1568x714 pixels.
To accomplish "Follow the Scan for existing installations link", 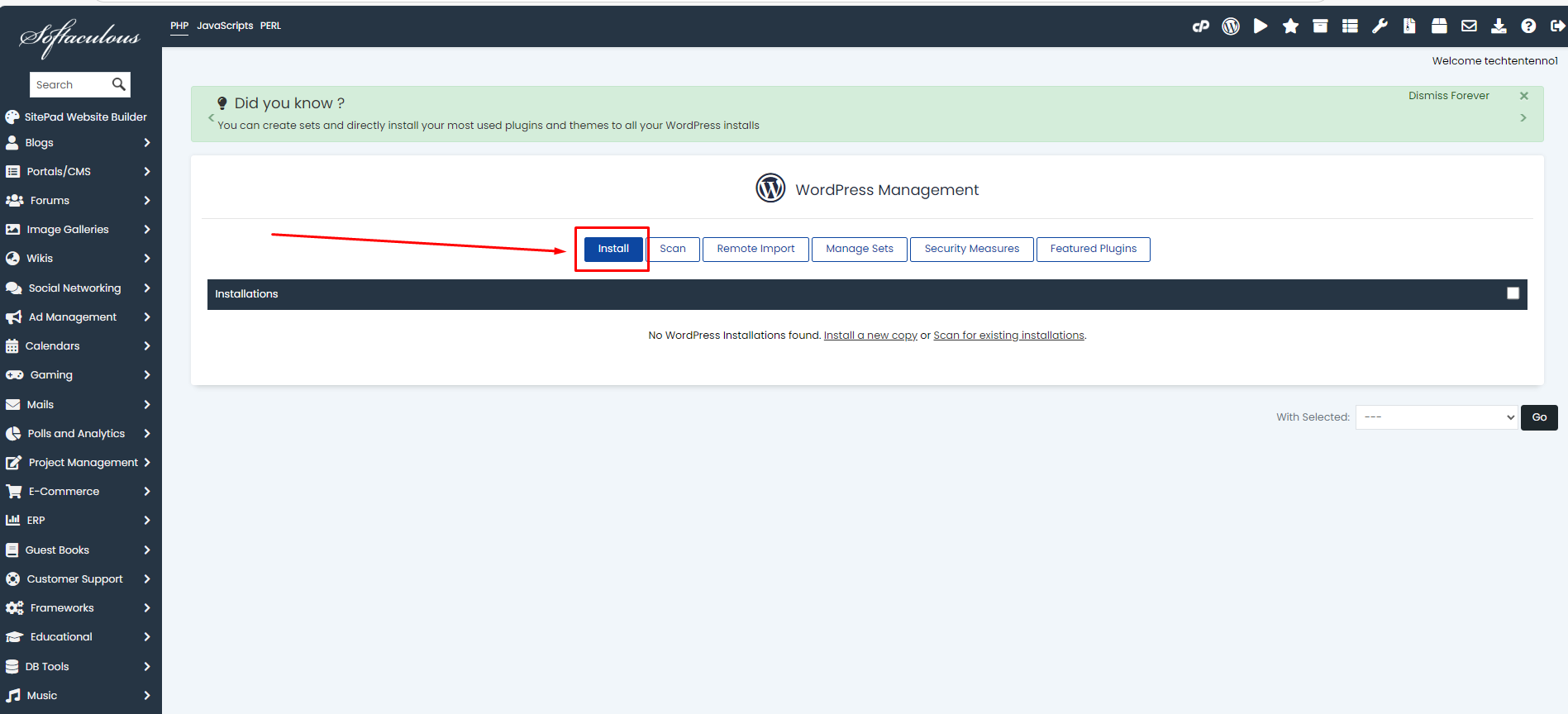I will click(x=1008, y=336).
